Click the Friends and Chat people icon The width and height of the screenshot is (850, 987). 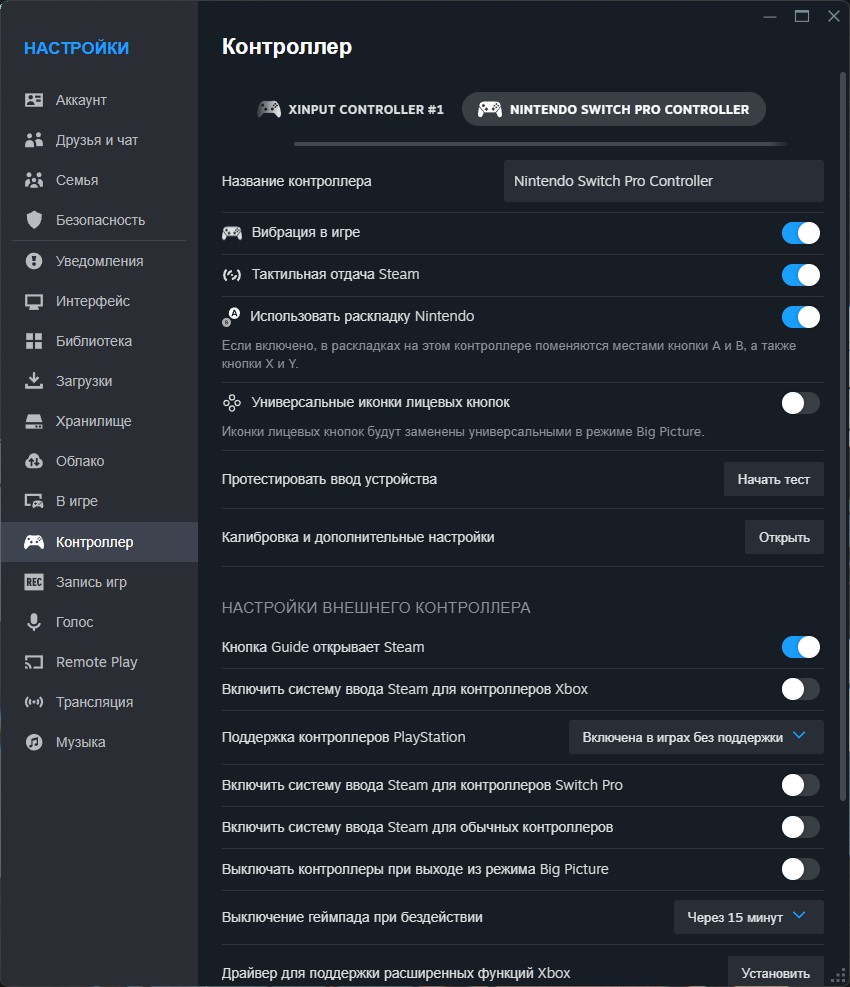[x=34, y=140]
